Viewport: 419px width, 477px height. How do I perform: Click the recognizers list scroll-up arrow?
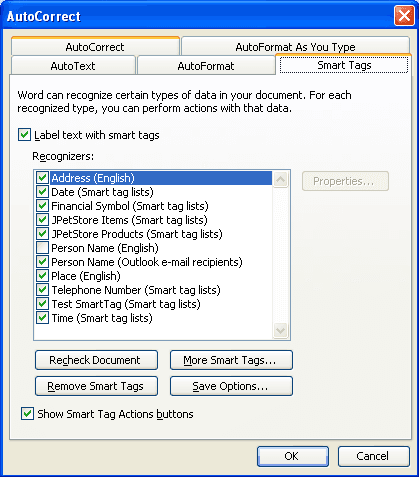280,180
